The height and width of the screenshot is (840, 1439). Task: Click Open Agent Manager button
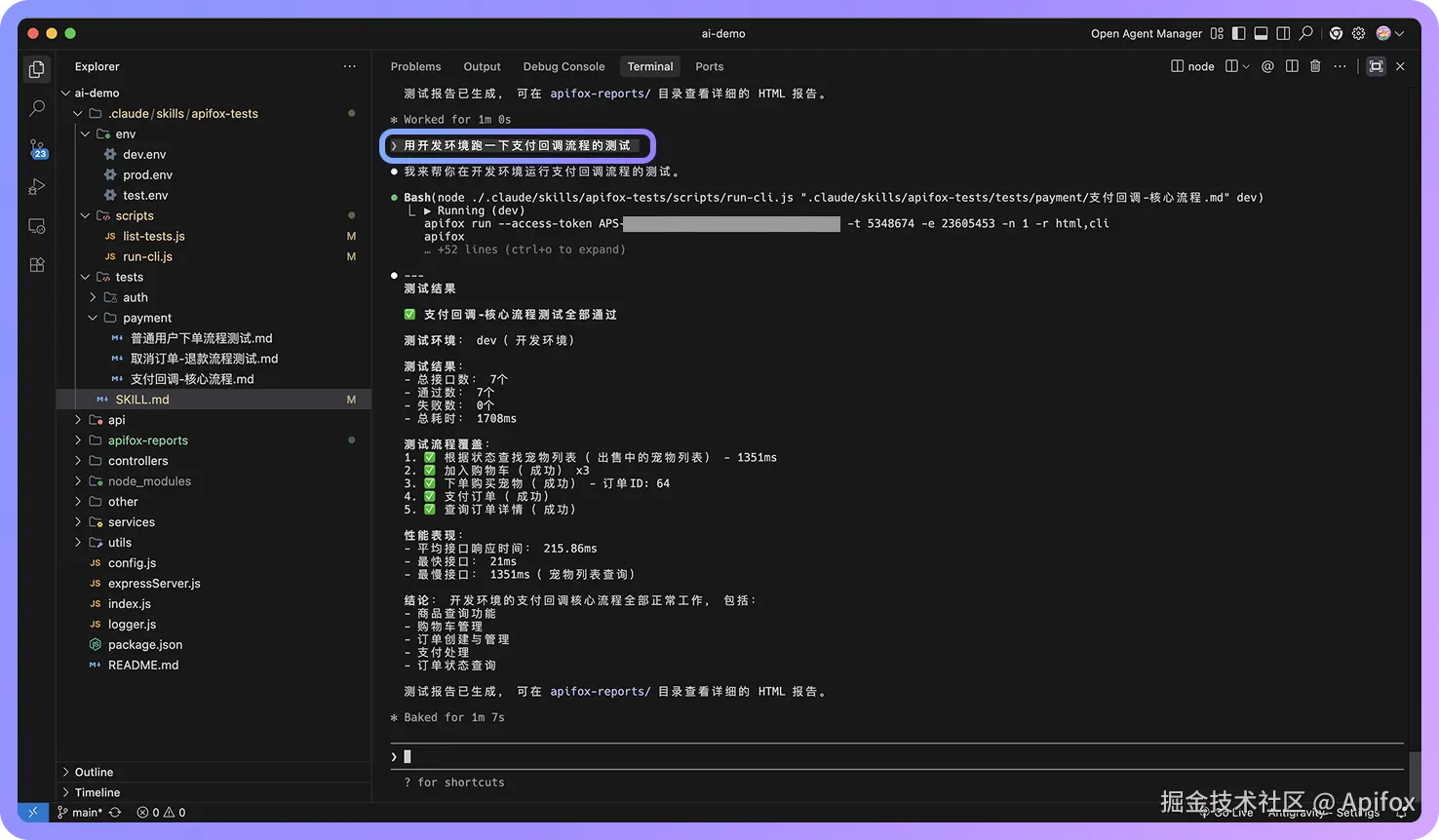point(1147,33)
